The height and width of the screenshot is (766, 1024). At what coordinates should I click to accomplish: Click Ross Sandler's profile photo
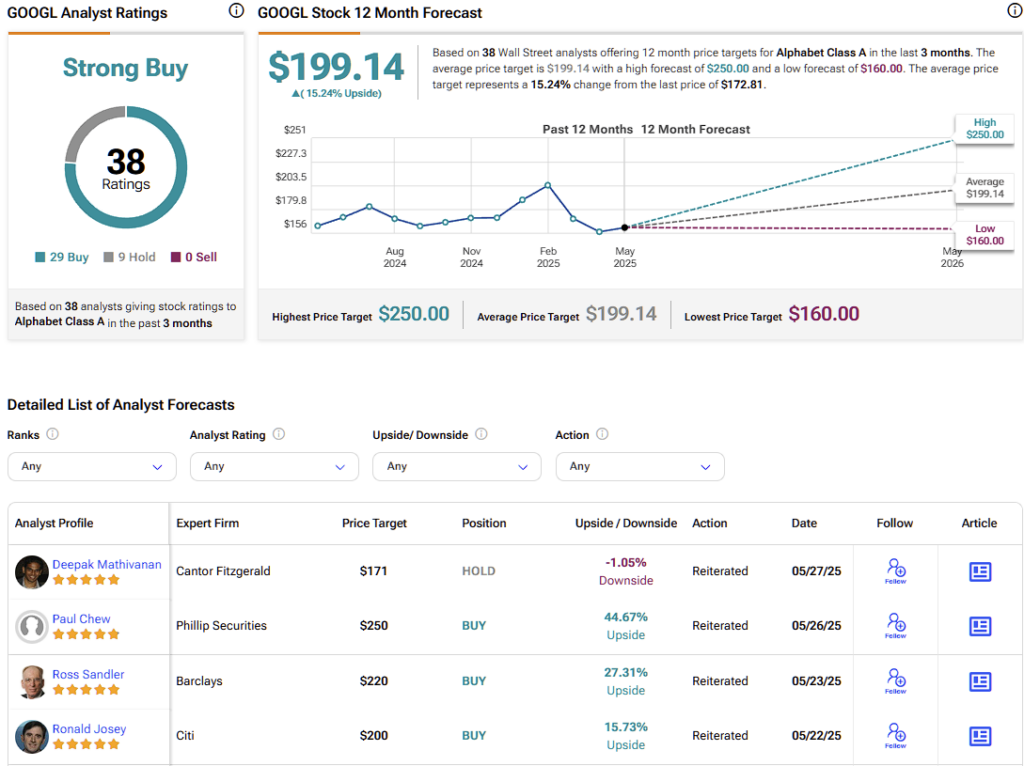point(31,682)
